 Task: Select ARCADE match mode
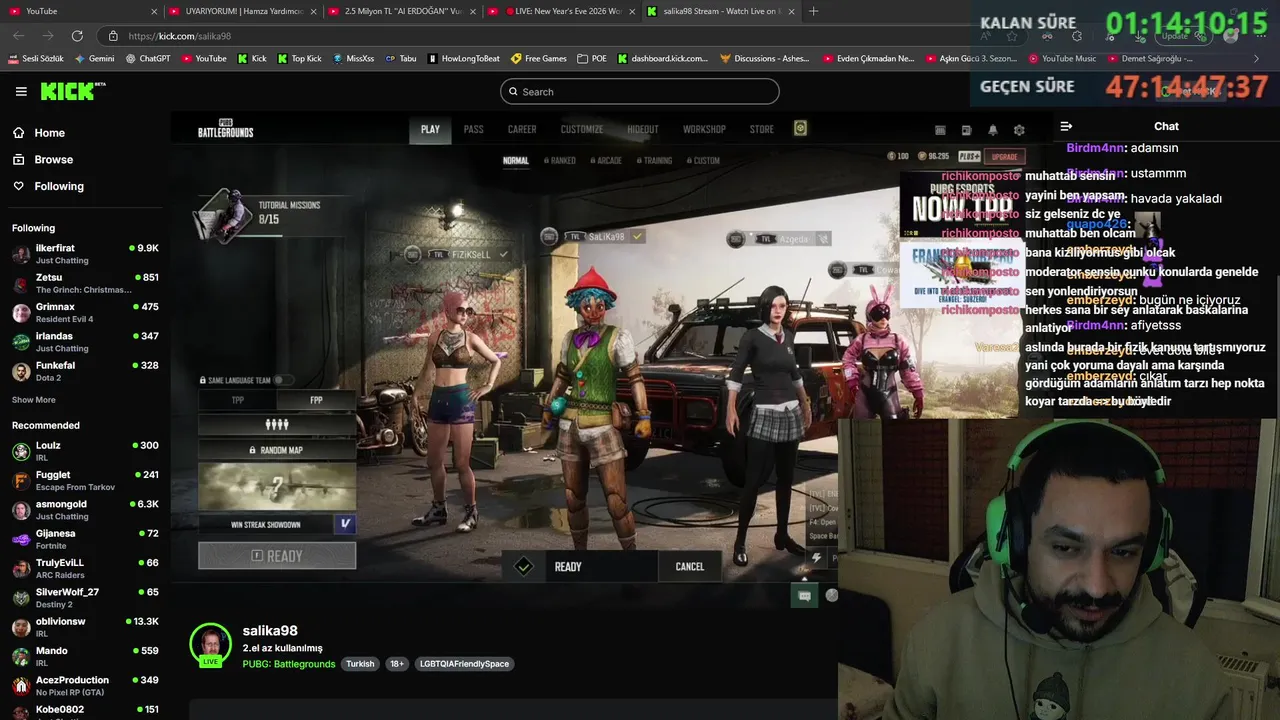click(x=606, y=160)
